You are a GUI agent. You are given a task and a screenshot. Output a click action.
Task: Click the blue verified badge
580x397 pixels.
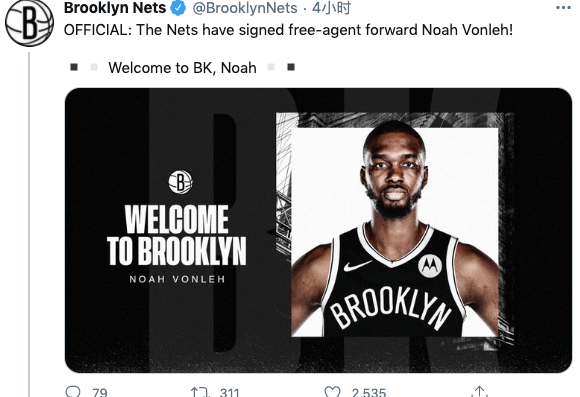[178, 8]
